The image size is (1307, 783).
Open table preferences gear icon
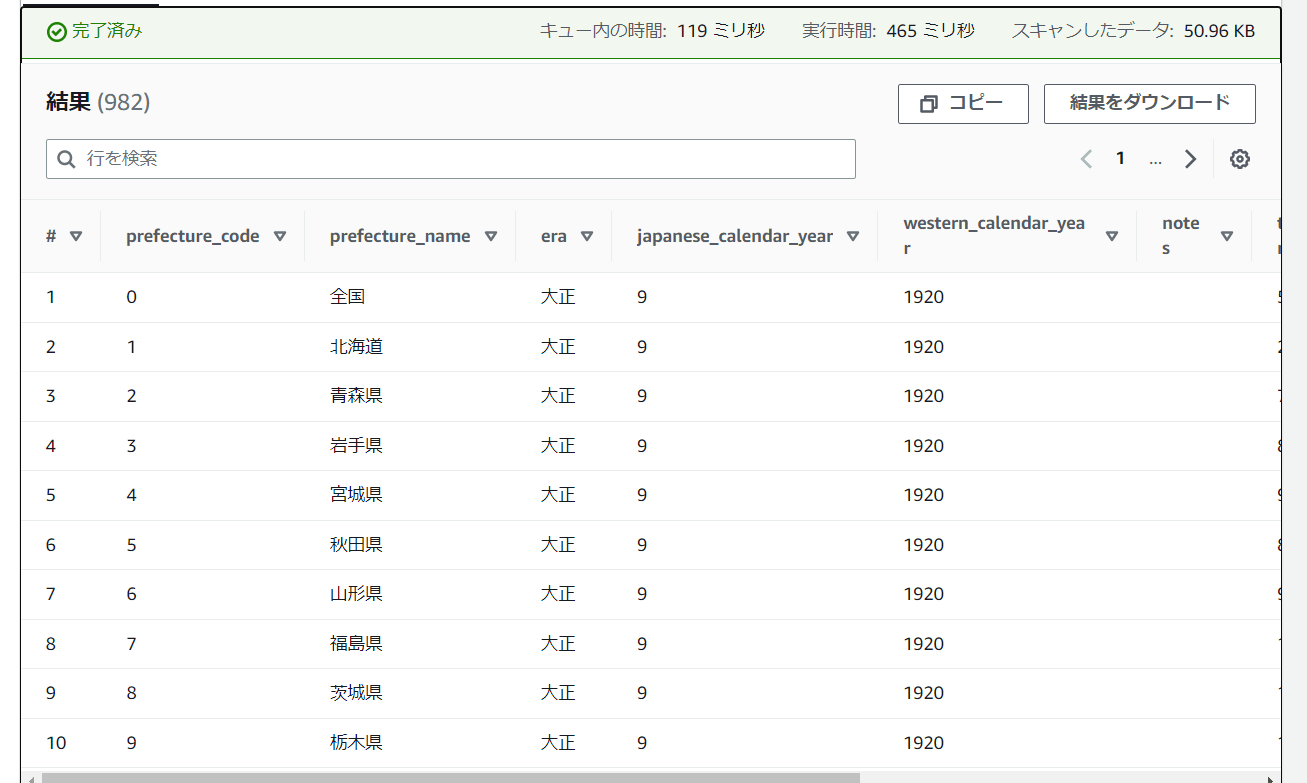click(x=1240, y=159)
